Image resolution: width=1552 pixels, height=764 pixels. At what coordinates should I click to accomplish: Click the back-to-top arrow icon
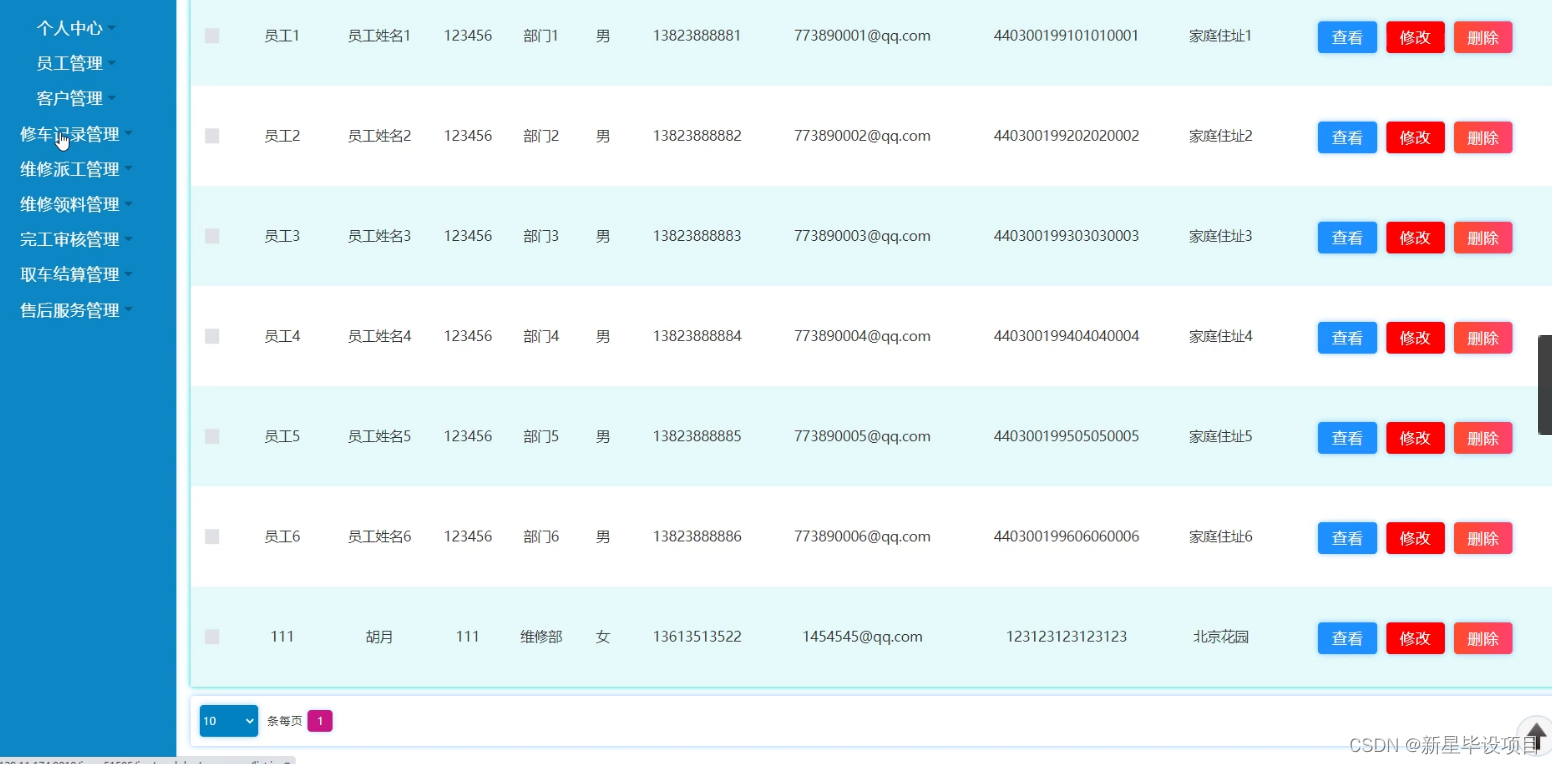coord(1536,735)
